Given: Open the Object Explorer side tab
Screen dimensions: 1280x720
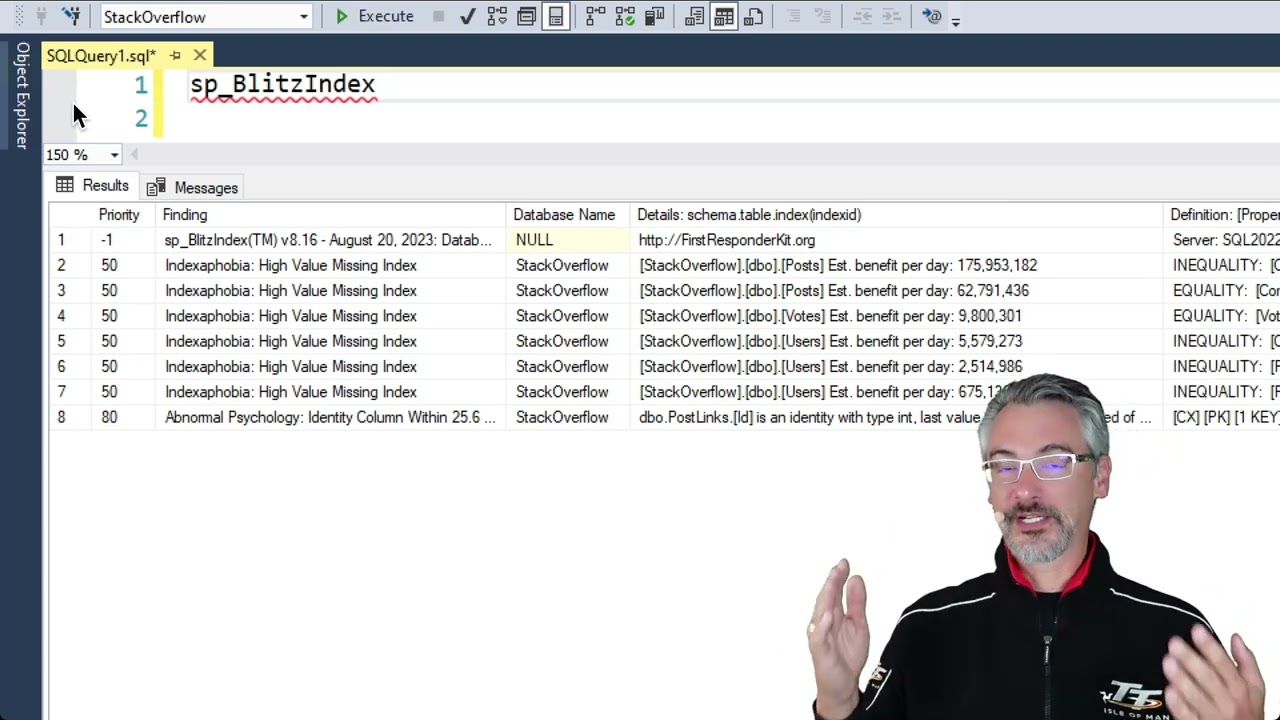Looking at the screenshot, I should click(21, 95).
